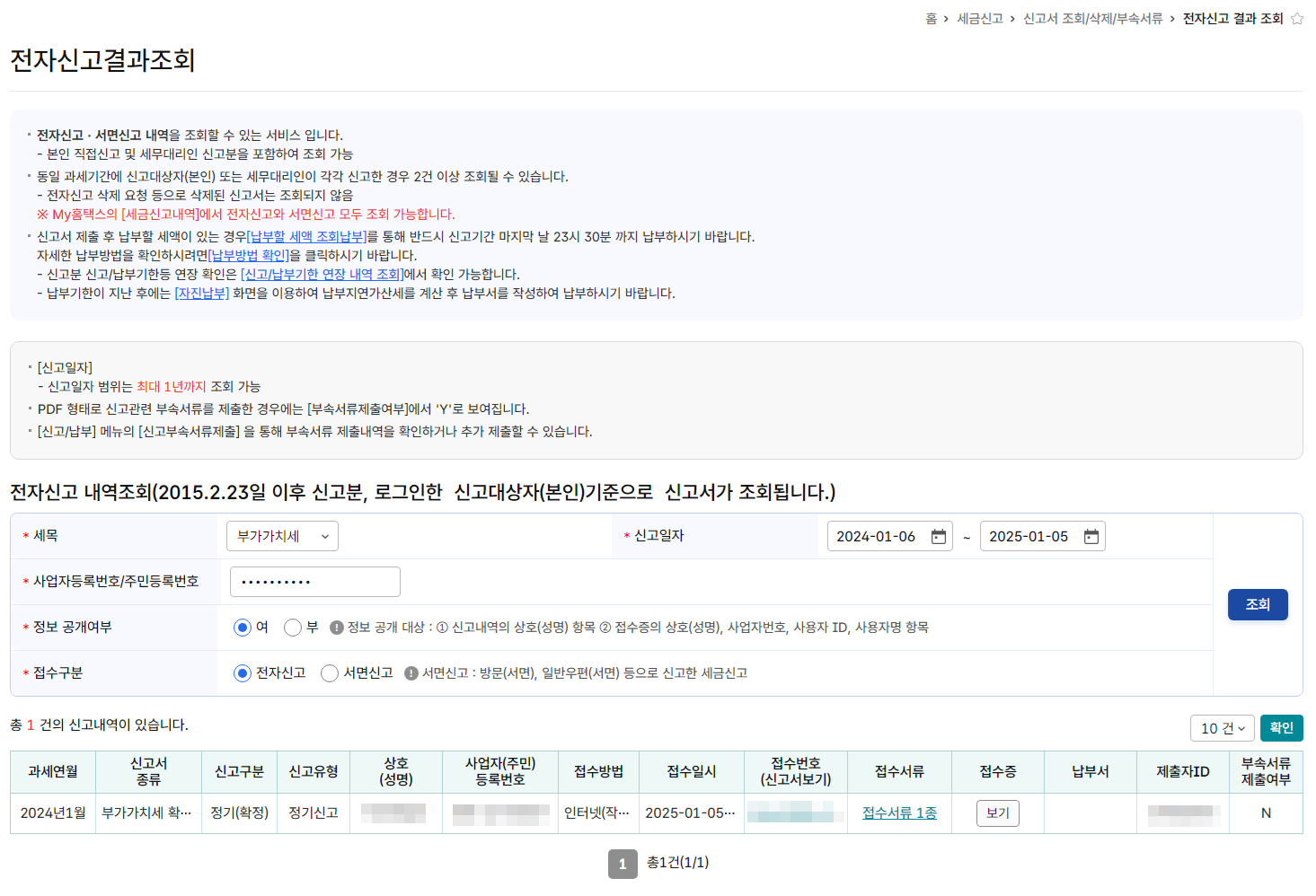The width and height of the screenshot is (1316, 896).
Task: Open the 세목 dropdown showing 부가가치세
Action: click(282, 536)
